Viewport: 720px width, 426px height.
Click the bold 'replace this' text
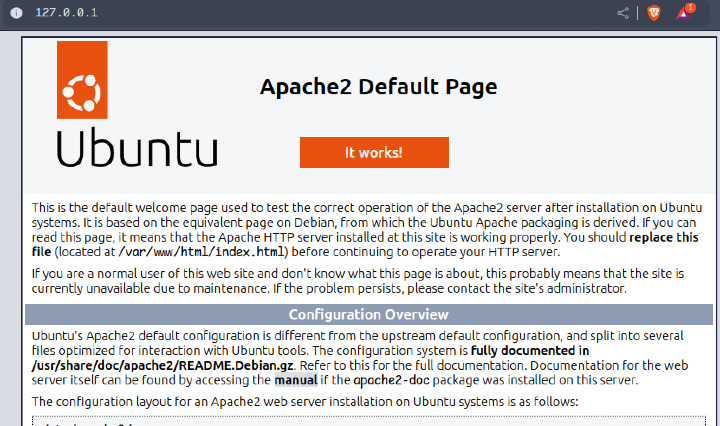tap(664, 237)
